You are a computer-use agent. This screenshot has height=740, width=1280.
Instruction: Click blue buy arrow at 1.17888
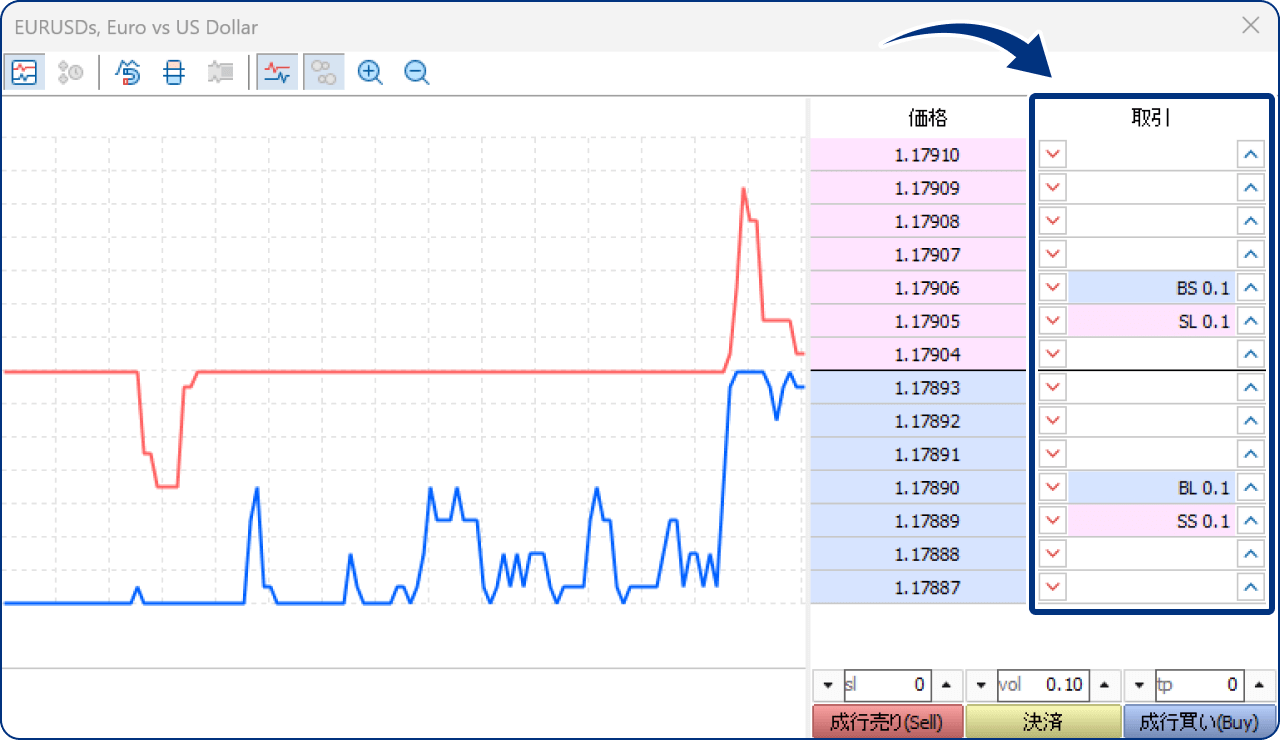[x=1250, y=554]
